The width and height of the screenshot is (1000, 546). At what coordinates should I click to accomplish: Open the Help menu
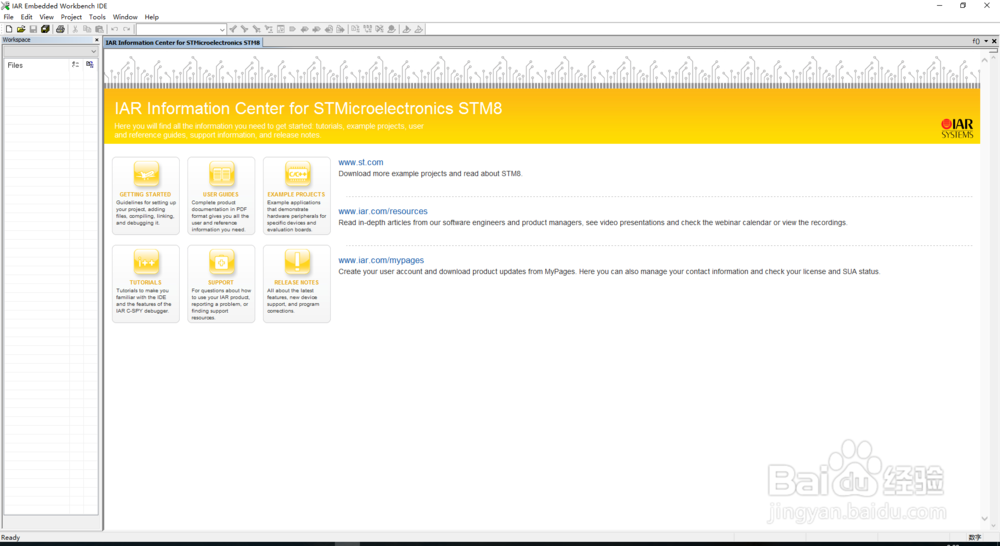(x=152, y=17)
